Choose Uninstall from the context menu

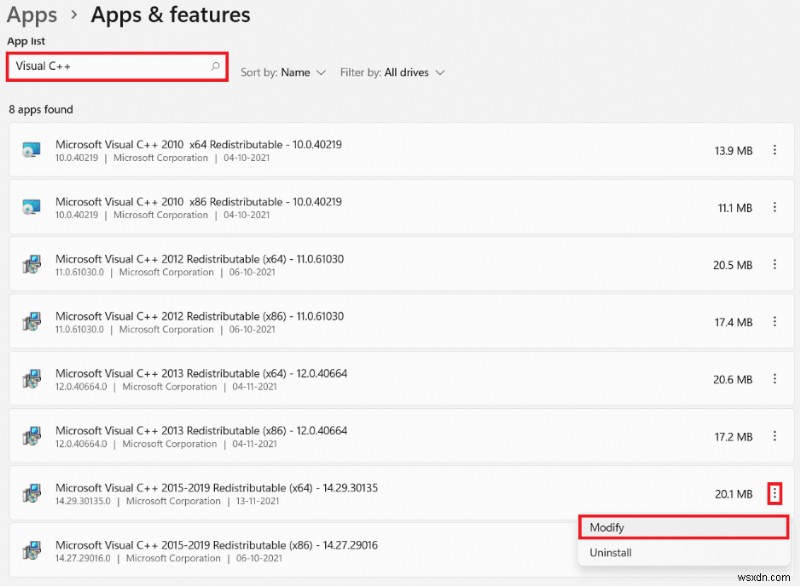point(684,552)
